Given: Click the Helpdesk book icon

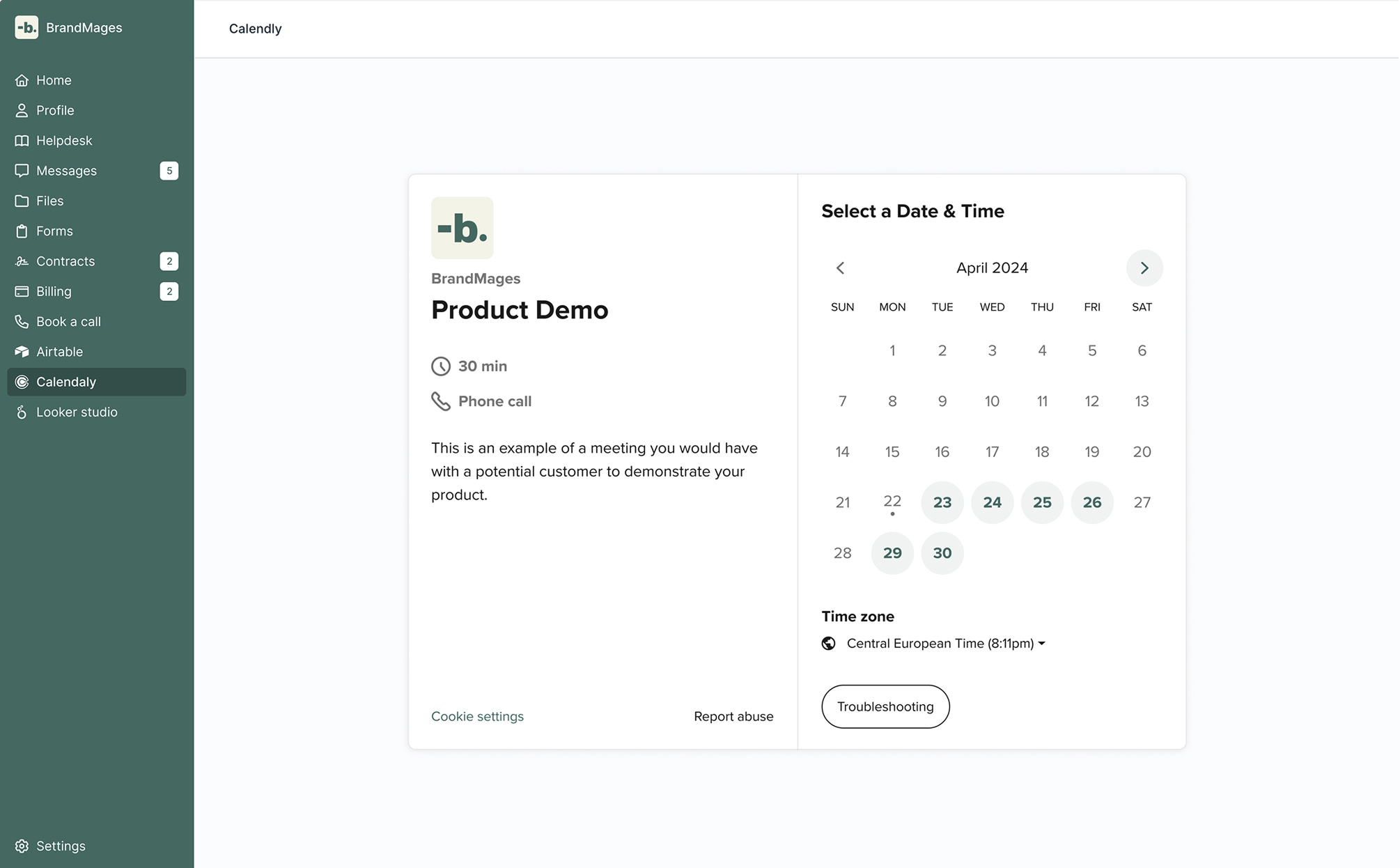Looking at the screenshot, I should (22, 140).
